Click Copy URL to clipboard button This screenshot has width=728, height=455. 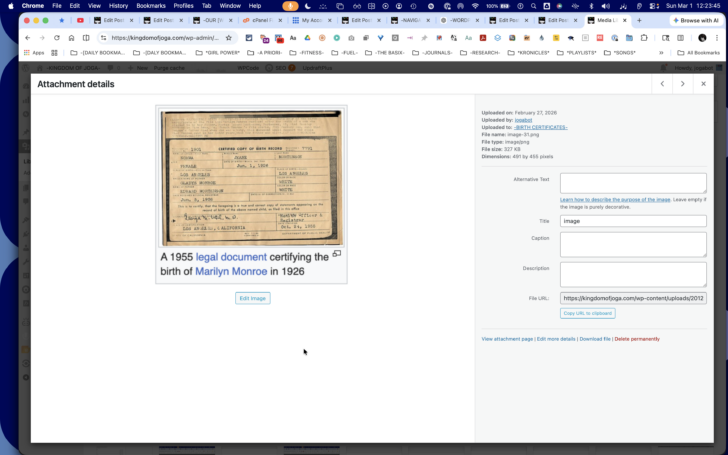coord(588,313)
